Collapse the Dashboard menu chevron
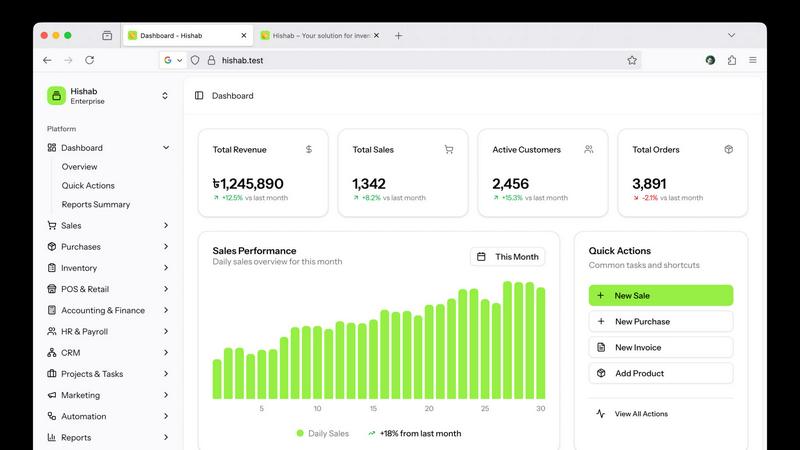The image size is (800, 450). coord(166,147)
